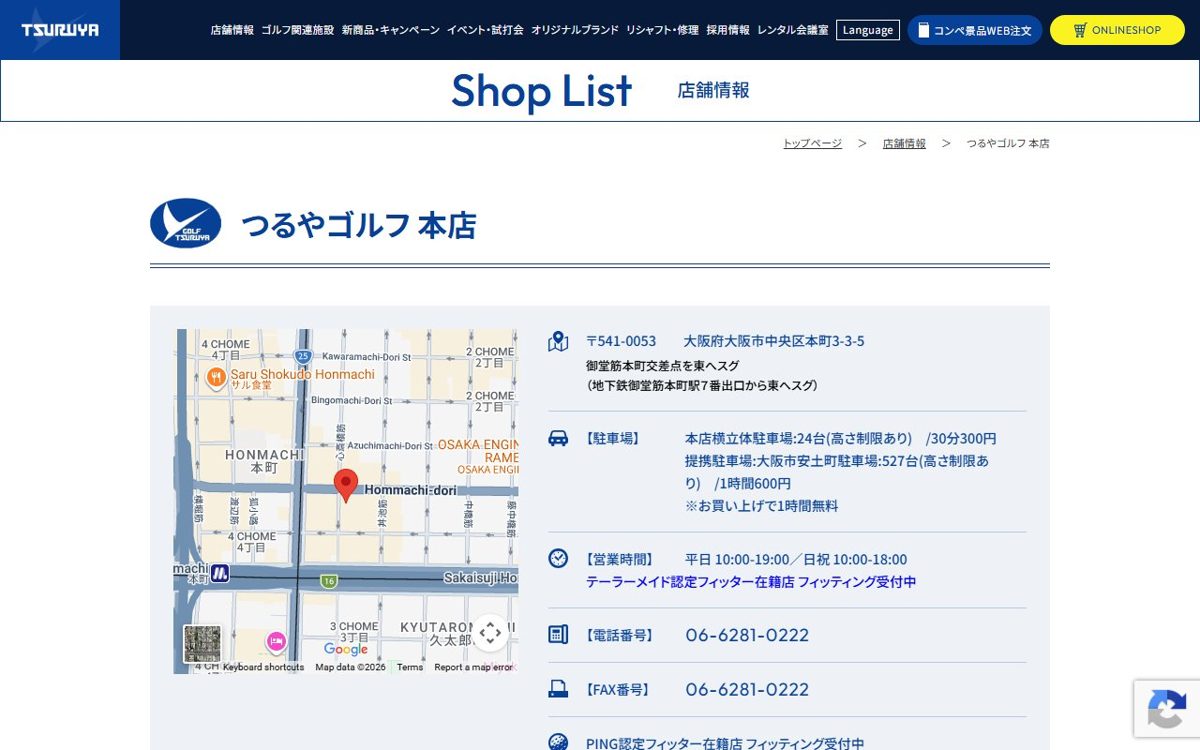
Task: Click the FAX number 06-6281-0222
Action: (x=747, y=689)
